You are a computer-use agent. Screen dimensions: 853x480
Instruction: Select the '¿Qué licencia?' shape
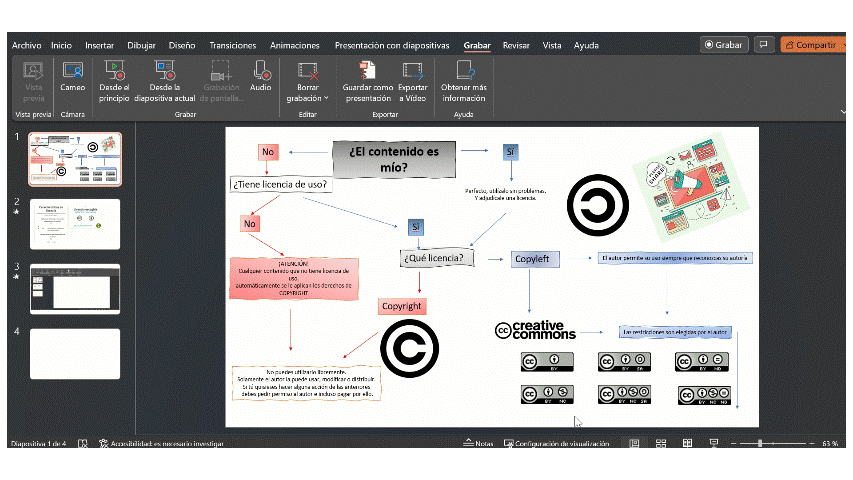pyautogui.click(x=437, y=258)
